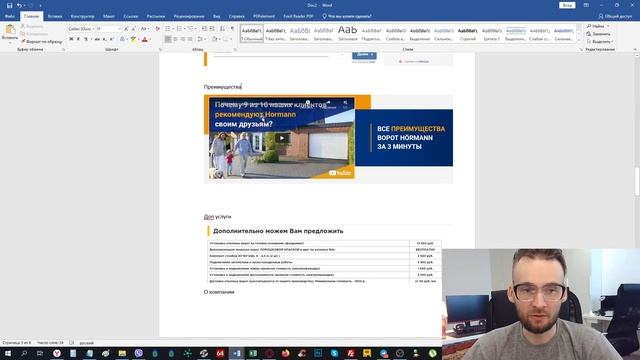
Task: Decrease paragraph indent
Action: [204, 29]
